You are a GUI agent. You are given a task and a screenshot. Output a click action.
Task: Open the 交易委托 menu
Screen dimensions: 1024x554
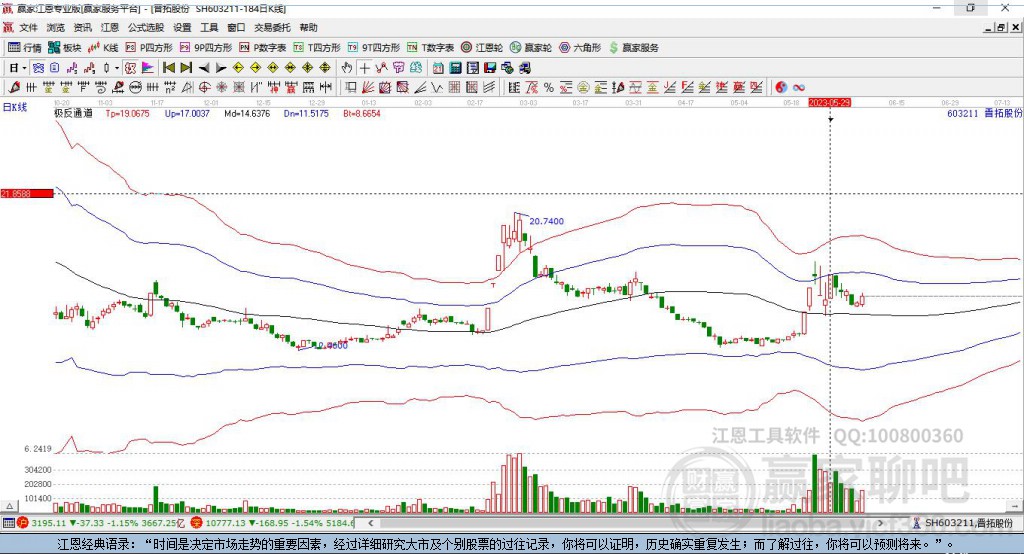pos(272,27)
